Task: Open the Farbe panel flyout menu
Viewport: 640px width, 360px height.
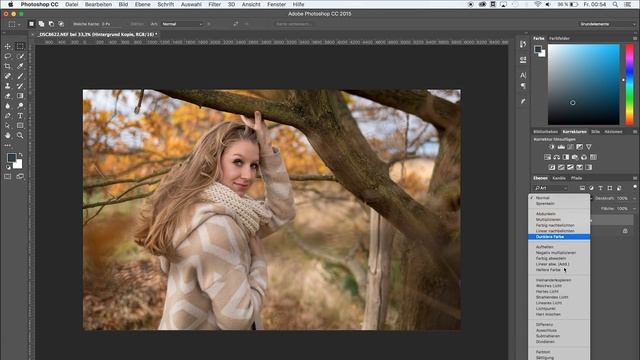Action: tap(635, 38)
